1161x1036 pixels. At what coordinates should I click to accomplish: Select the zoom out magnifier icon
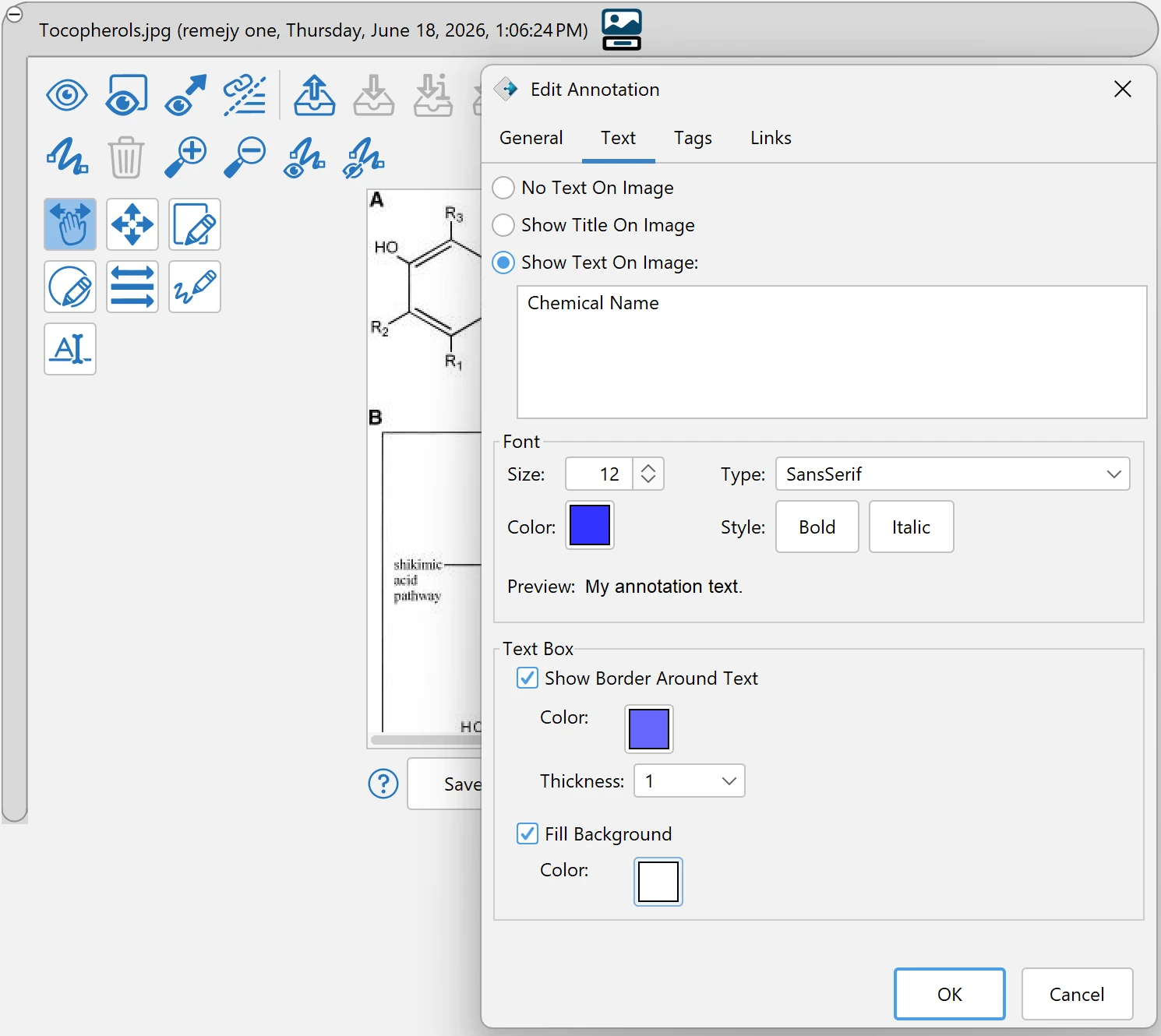(x=245, y=157)
